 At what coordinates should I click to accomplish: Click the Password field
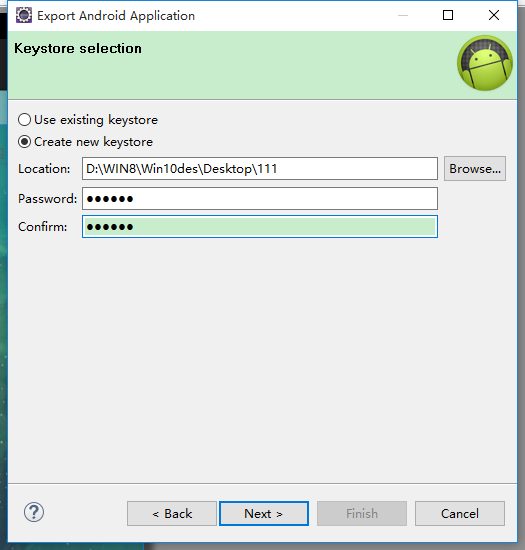pos(260,199)
